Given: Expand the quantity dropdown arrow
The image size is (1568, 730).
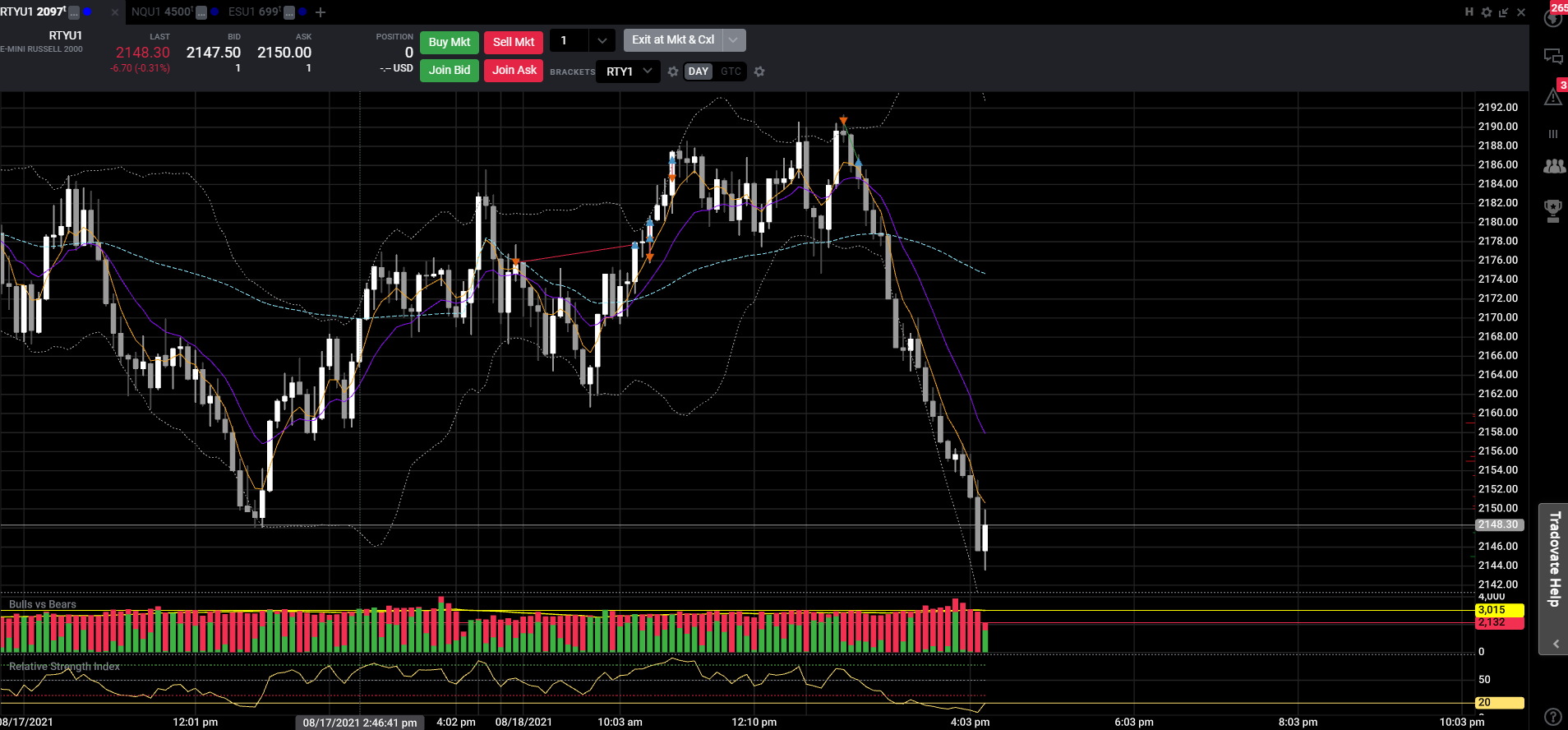Looking at the screenshot, I should coord(602,40).
